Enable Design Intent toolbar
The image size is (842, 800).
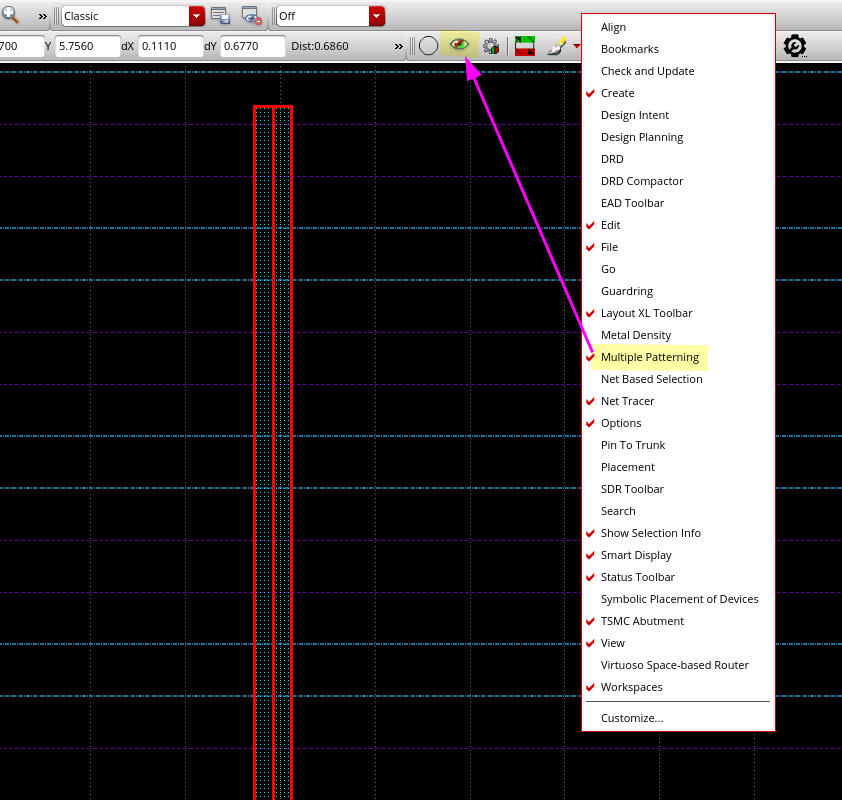pos(635,115)
